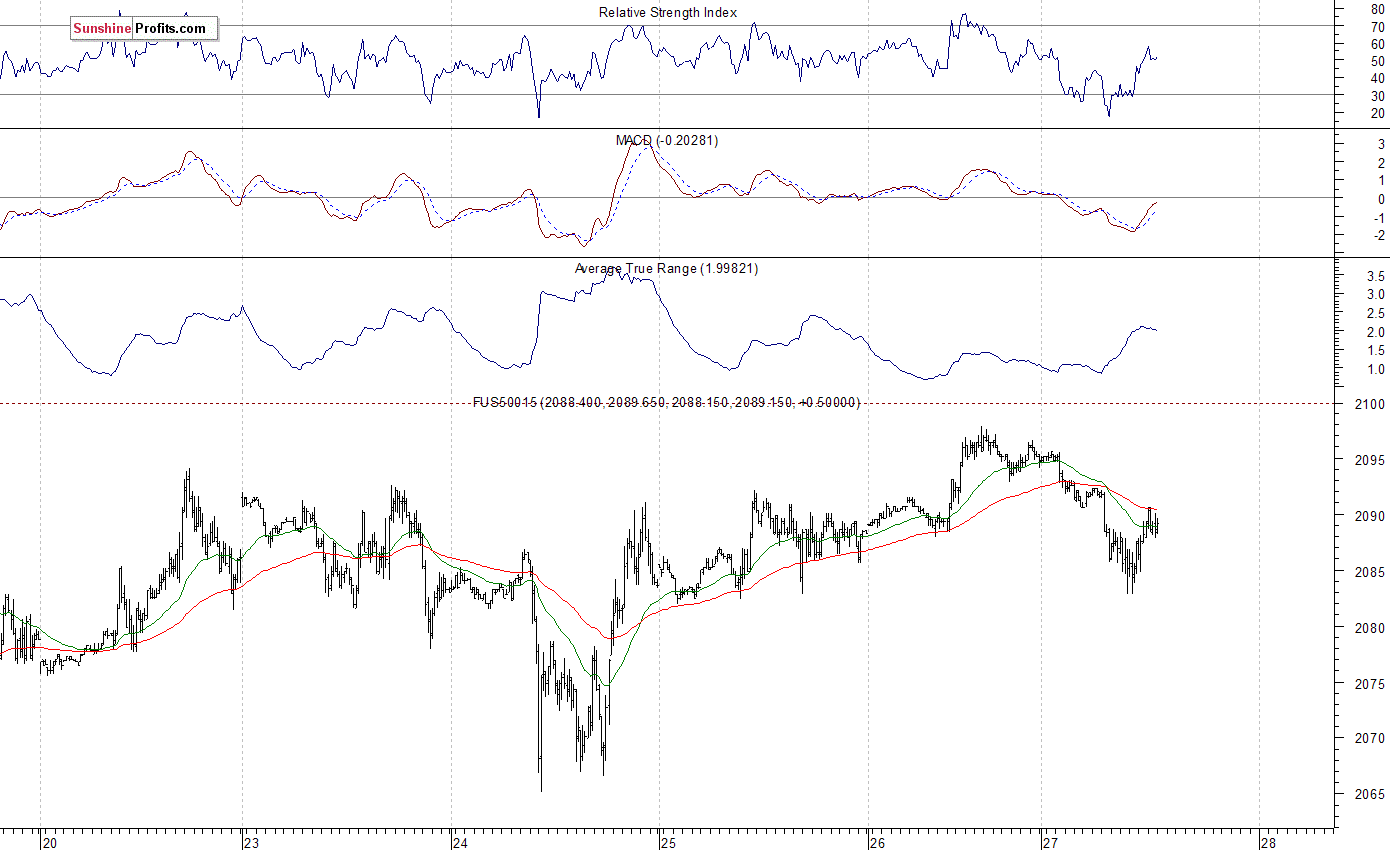Screen dimensions: 1390x850
Task: Click the date label 24 on time axis
Action: coord(461,842)
